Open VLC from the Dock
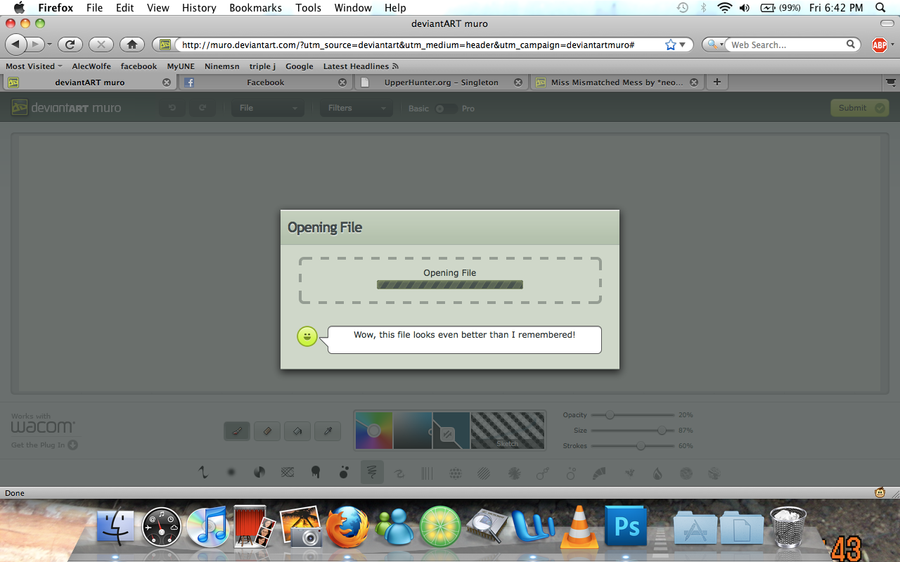The image size is (900, 562). tap(579, 526)
